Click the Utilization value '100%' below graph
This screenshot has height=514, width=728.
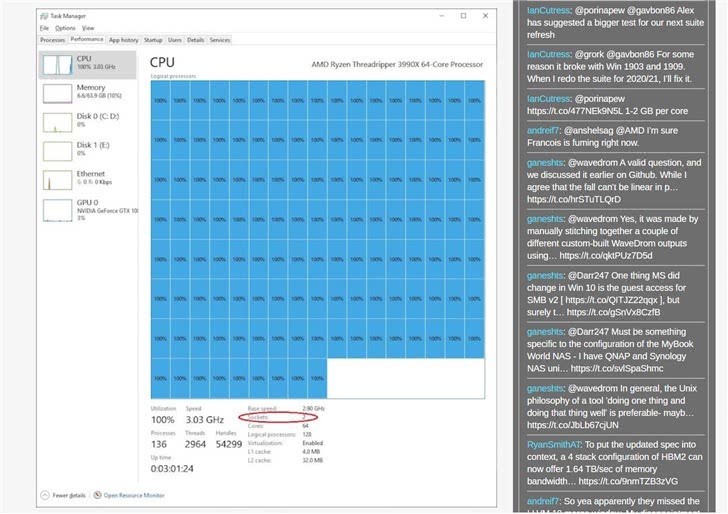tap(162, 420)
